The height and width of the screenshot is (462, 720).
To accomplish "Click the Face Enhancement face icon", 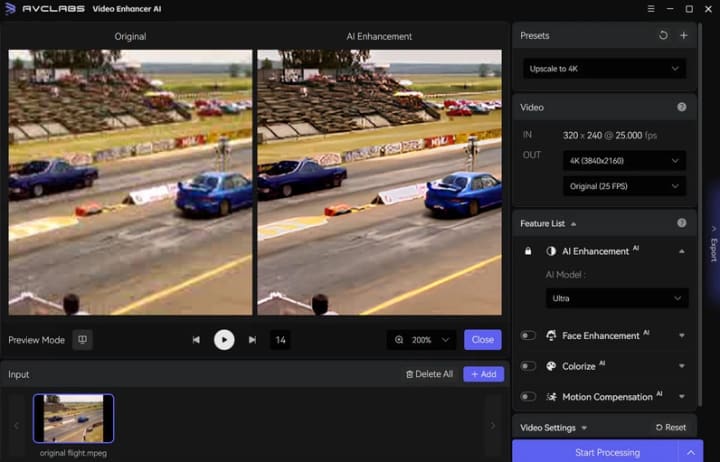I will coord(551,336).
